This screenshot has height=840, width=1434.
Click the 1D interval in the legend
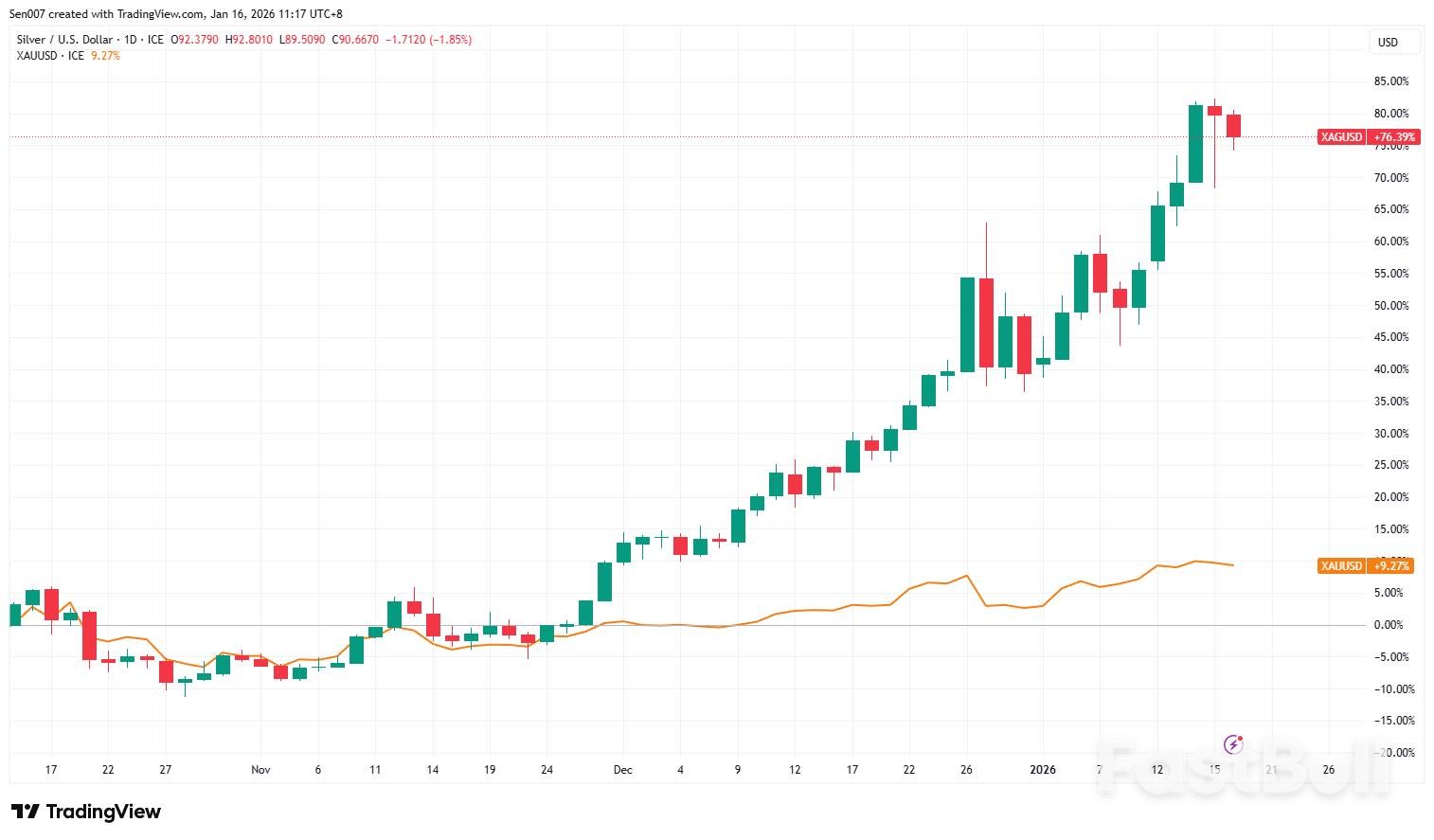(x=131, y=40)
